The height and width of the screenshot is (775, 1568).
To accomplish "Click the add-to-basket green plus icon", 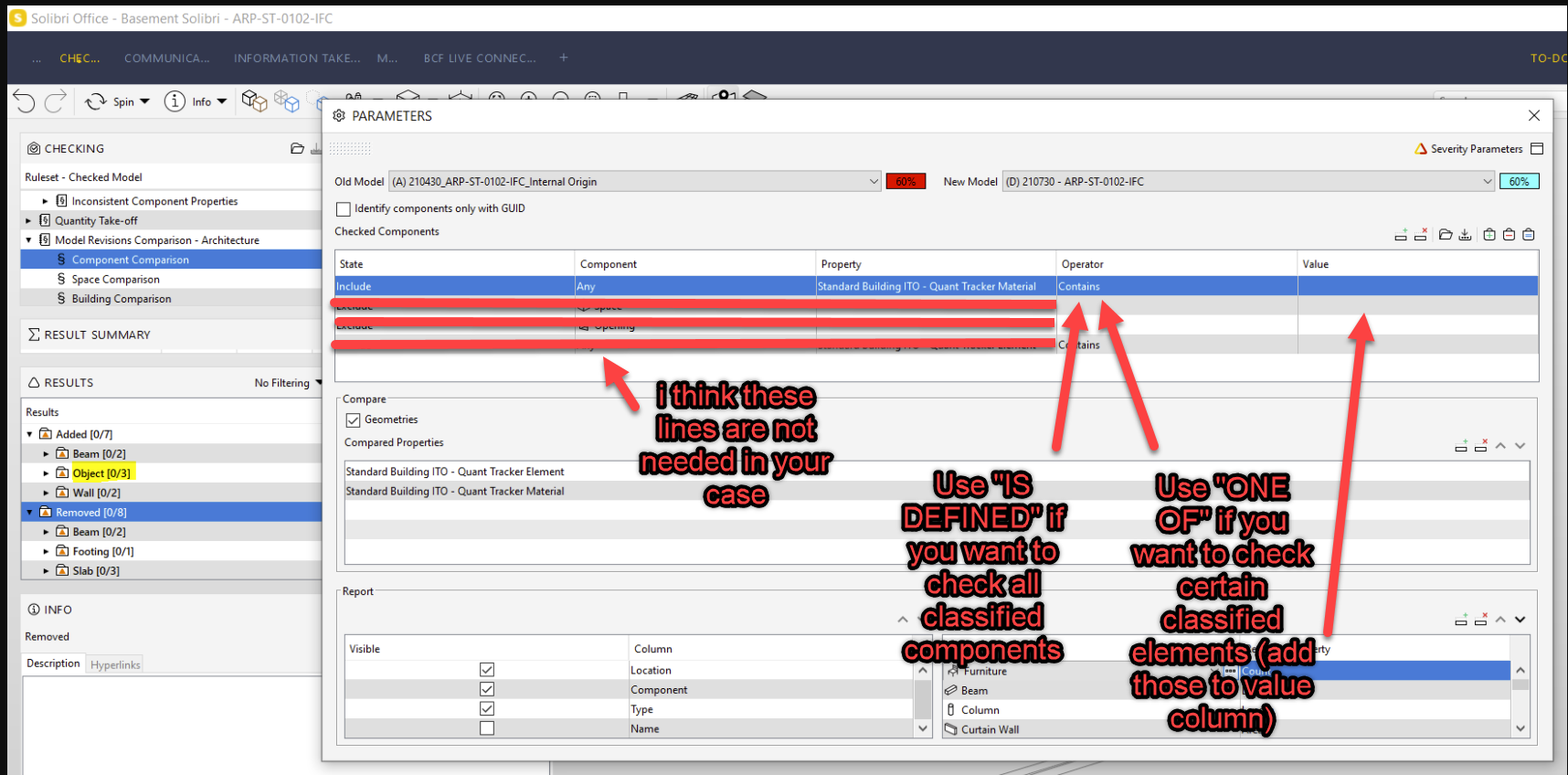I will coord(1489,235).
